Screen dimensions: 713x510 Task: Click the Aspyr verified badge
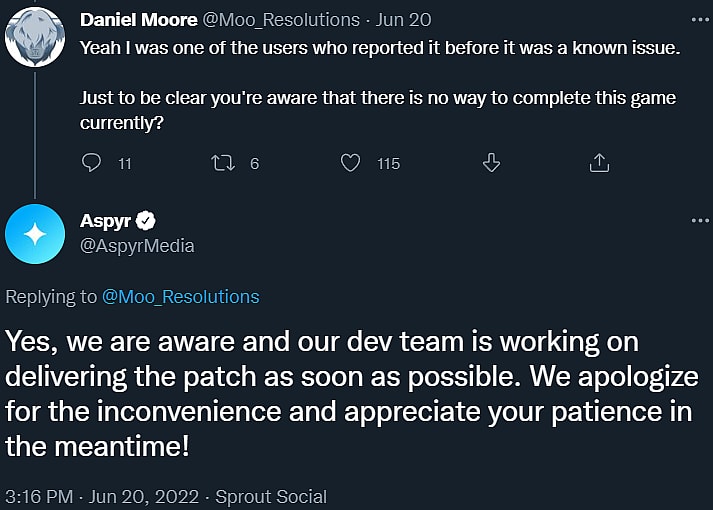146,221
